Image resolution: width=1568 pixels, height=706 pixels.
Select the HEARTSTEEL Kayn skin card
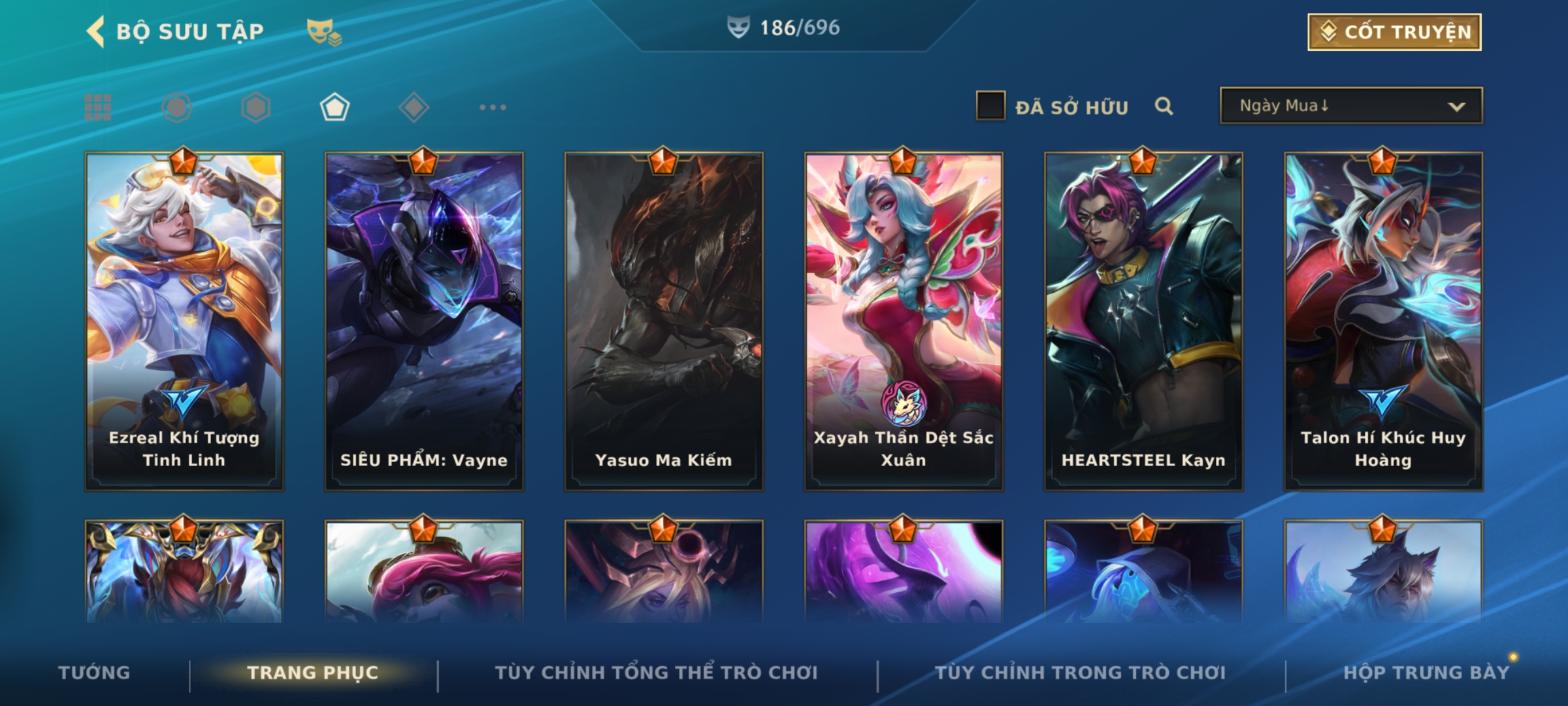1143,322
